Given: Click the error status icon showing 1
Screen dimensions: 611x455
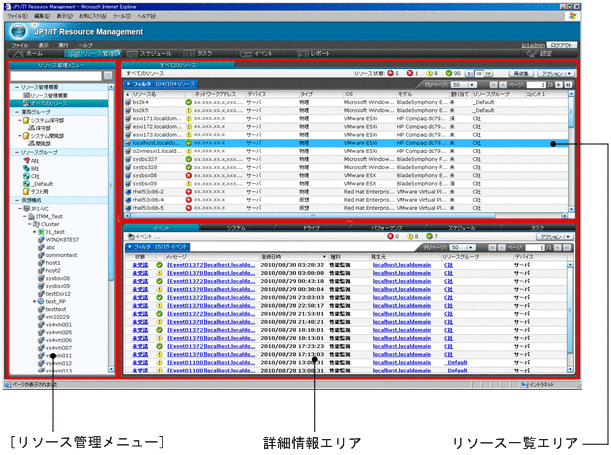Looking at the screenshot, I should [410, 73].
